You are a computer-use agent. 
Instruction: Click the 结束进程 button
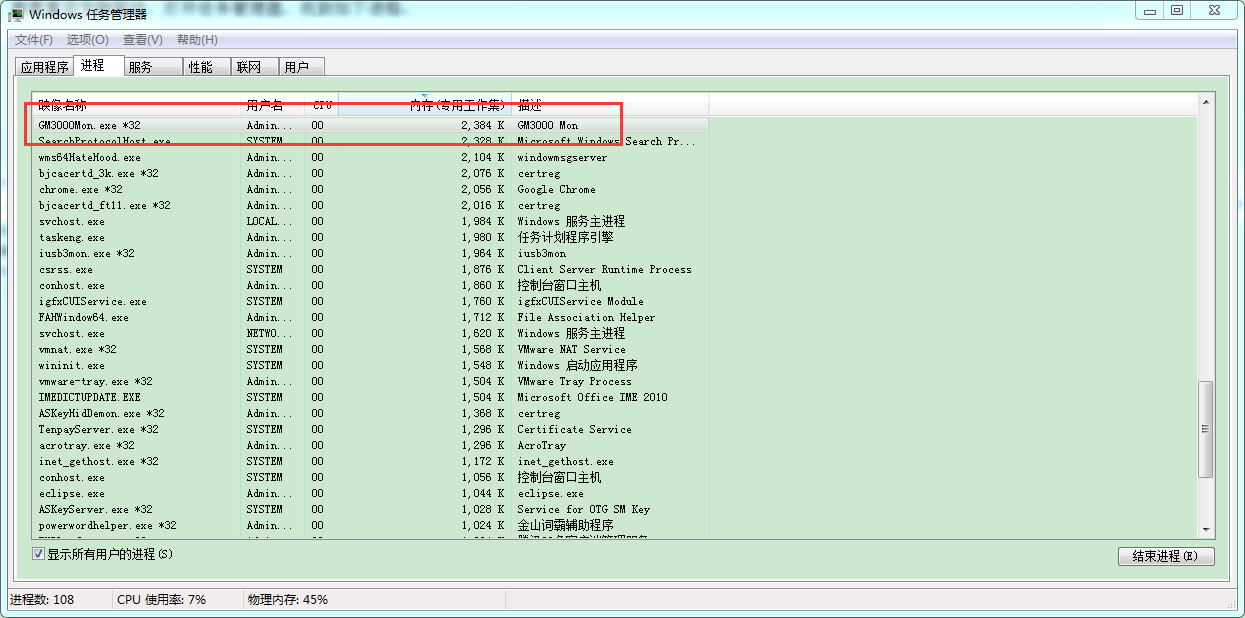(1165, 557)
